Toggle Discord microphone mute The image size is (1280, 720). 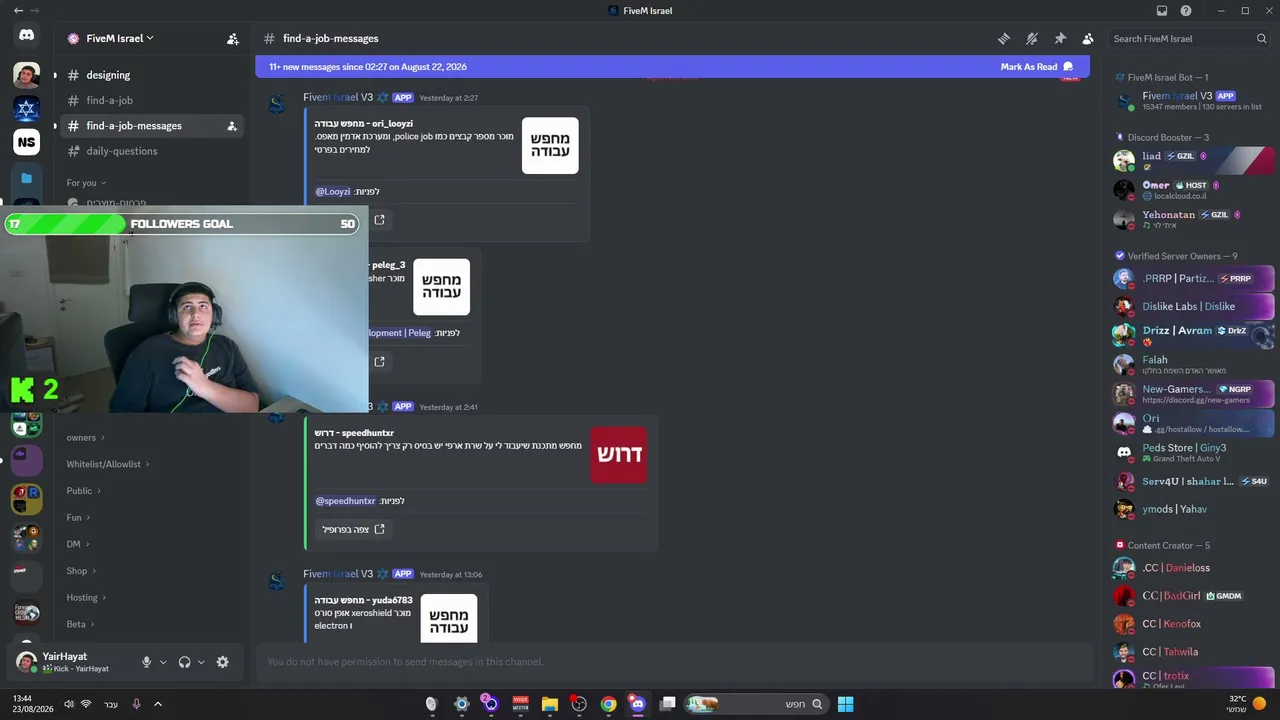pyautogui.click(x=146, y=662)
